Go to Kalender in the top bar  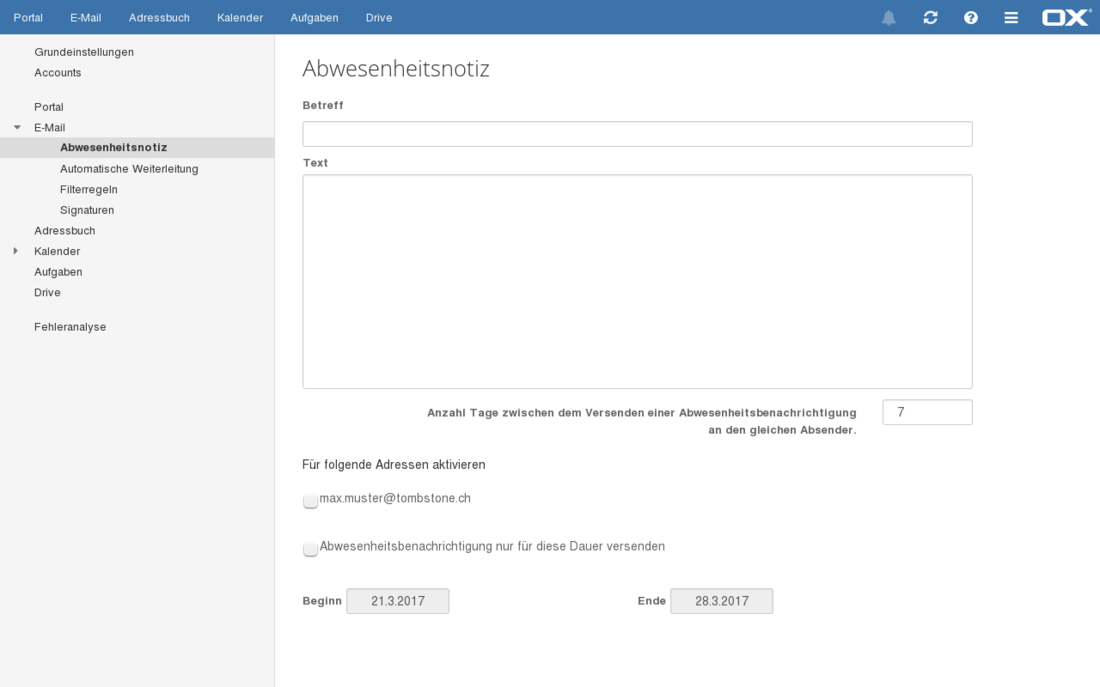click(x=240, y=18)
